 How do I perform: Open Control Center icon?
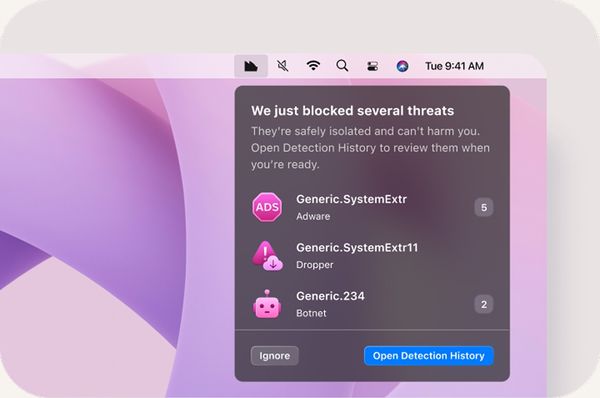pos(372,66)
